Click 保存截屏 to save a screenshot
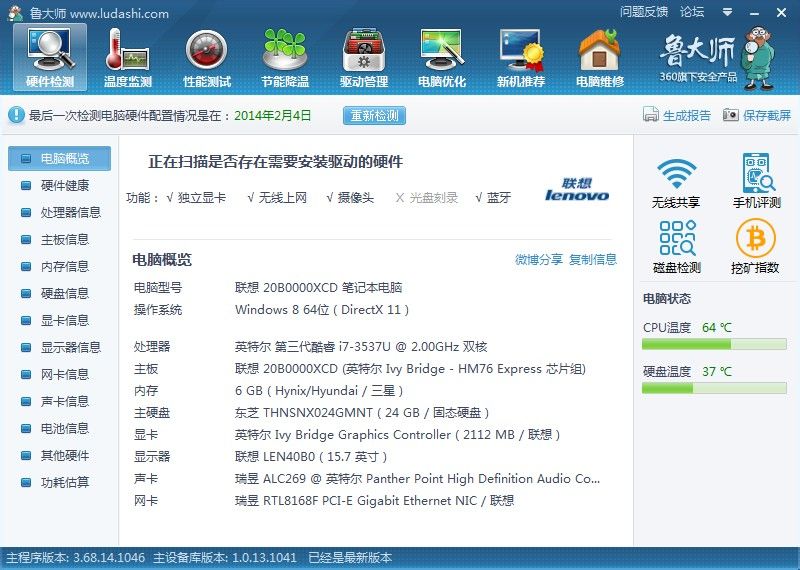 (x=757, y=115)
